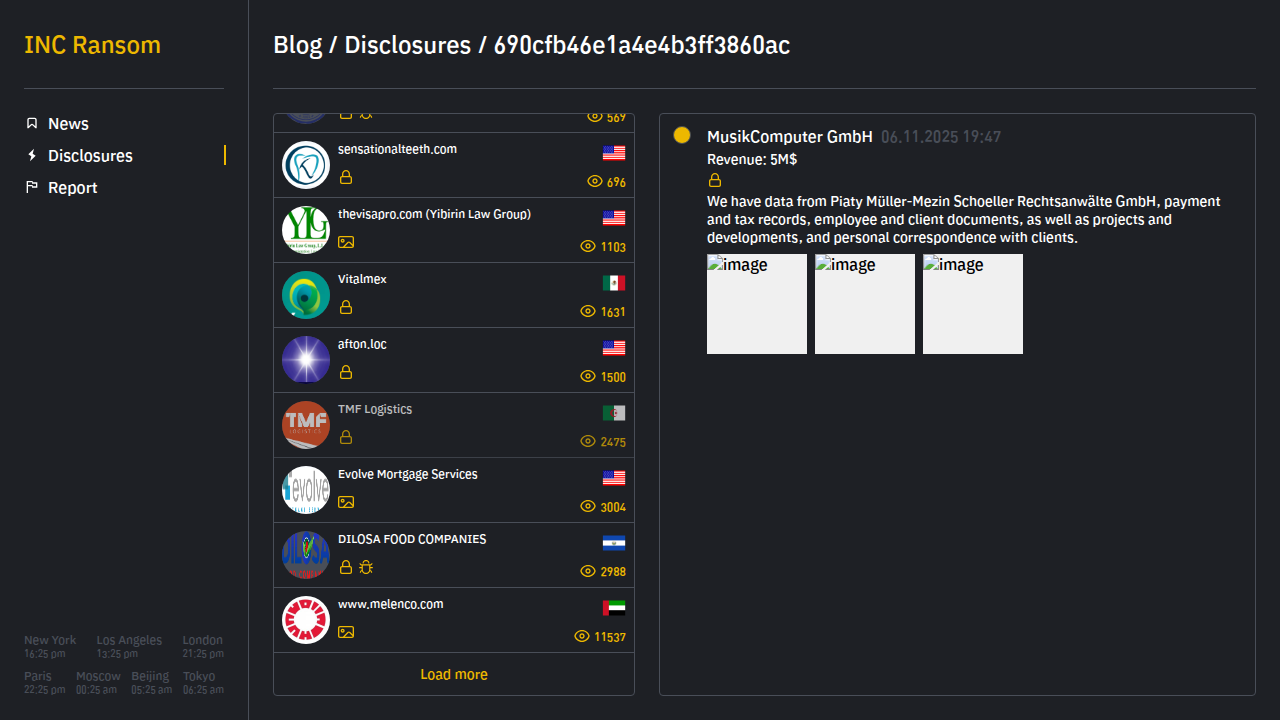Click the bug icon under DILOSA FOOD COMPANIES
Image resolution: width=1280 pixels, height=720 pixels.
point(366,567)
